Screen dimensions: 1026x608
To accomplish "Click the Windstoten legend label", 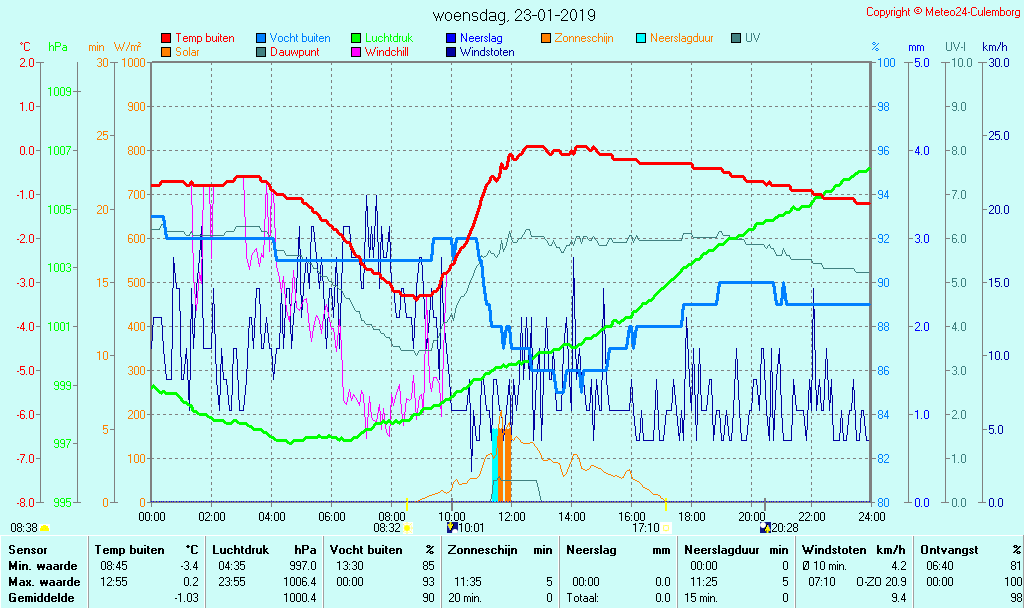I will 487,51.
